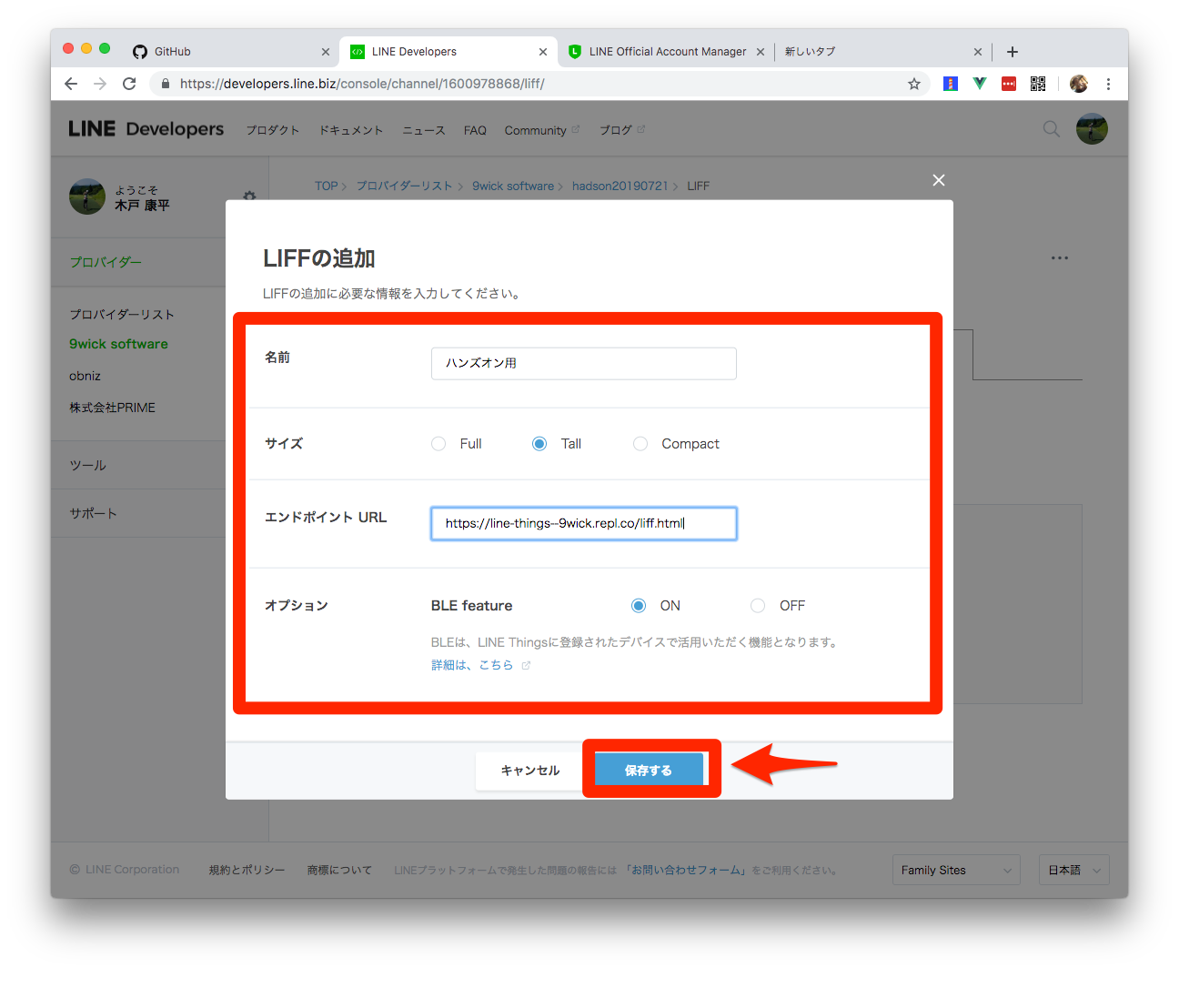Close the 新しいタブ tab
The height and width of the screenshot is (1008, 1179).
point(978,52)
